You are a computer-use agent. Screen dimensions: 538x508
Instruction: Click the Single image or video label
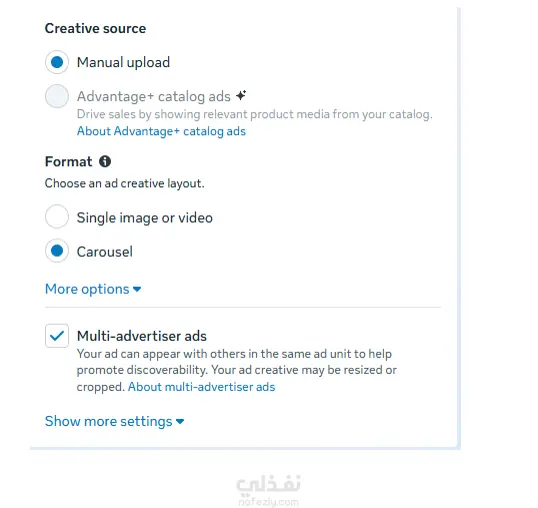coord(144,218)
